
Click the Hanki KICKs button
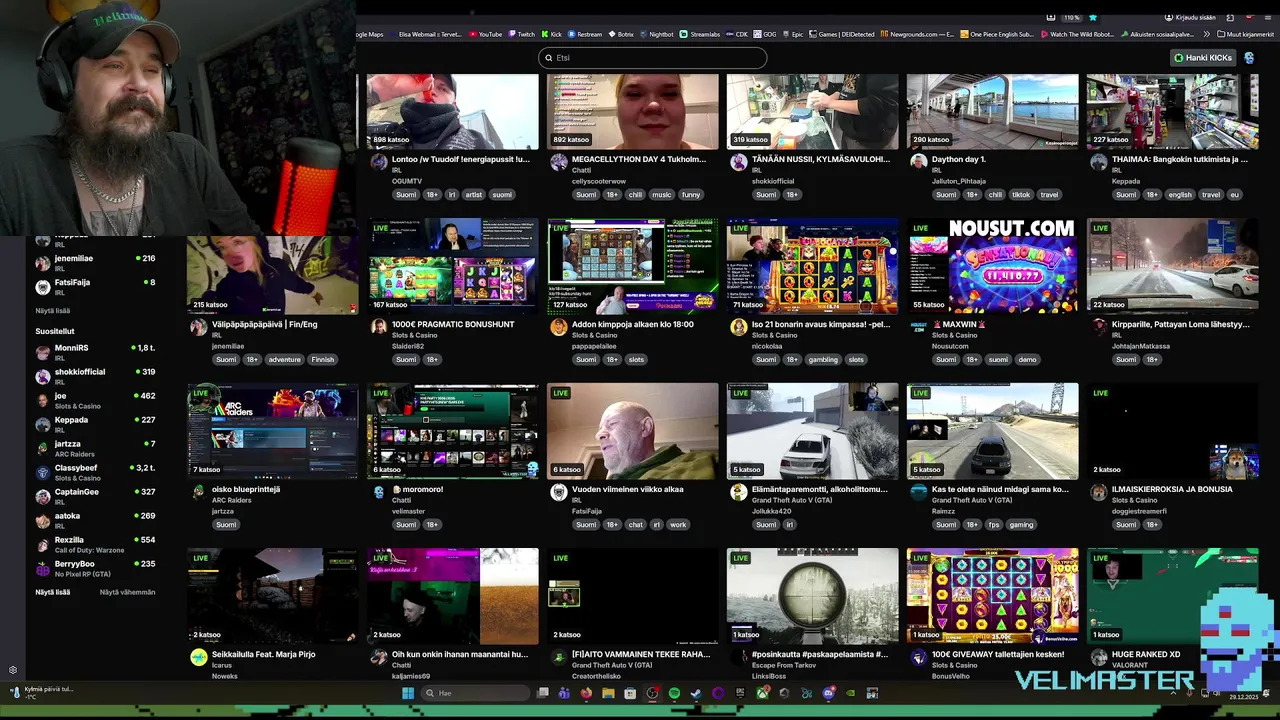tap(1203, 58)
